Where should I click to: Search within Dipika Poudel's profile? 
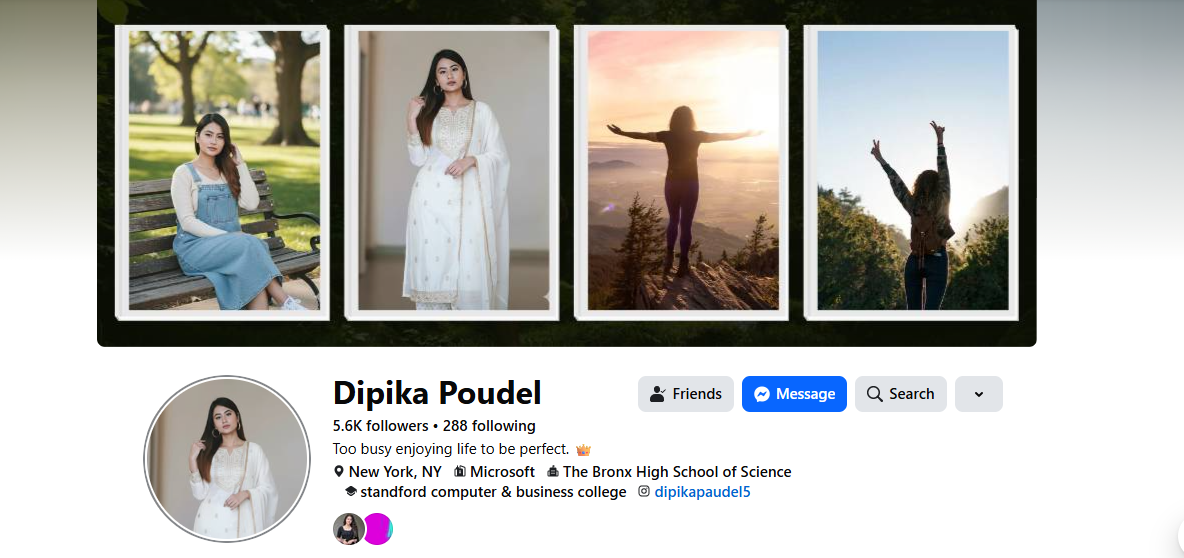(x=900, y=394)
